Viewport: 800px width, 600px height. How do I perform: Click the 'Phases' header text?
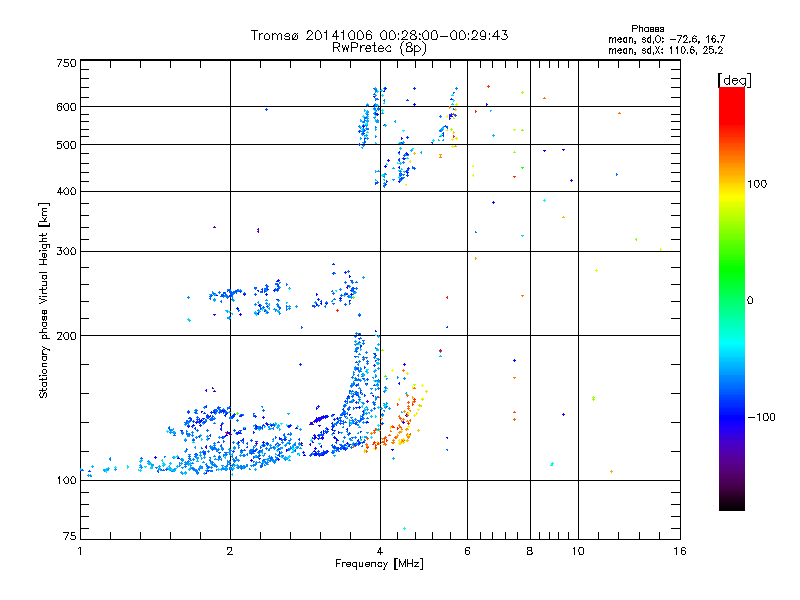pyautogui.click(x=647, y=29)
